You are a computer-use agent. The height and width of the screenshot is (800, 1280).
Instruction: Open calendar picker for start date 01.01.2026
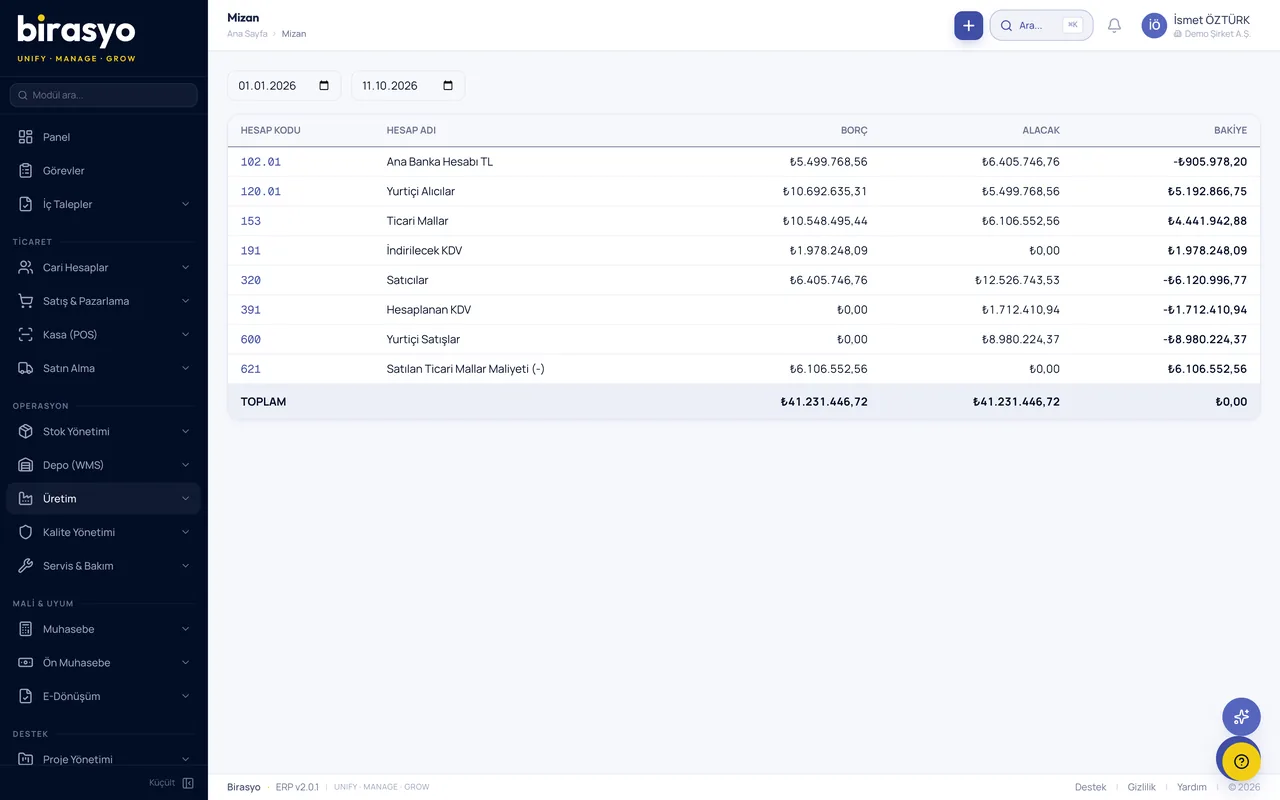[324, 86]
